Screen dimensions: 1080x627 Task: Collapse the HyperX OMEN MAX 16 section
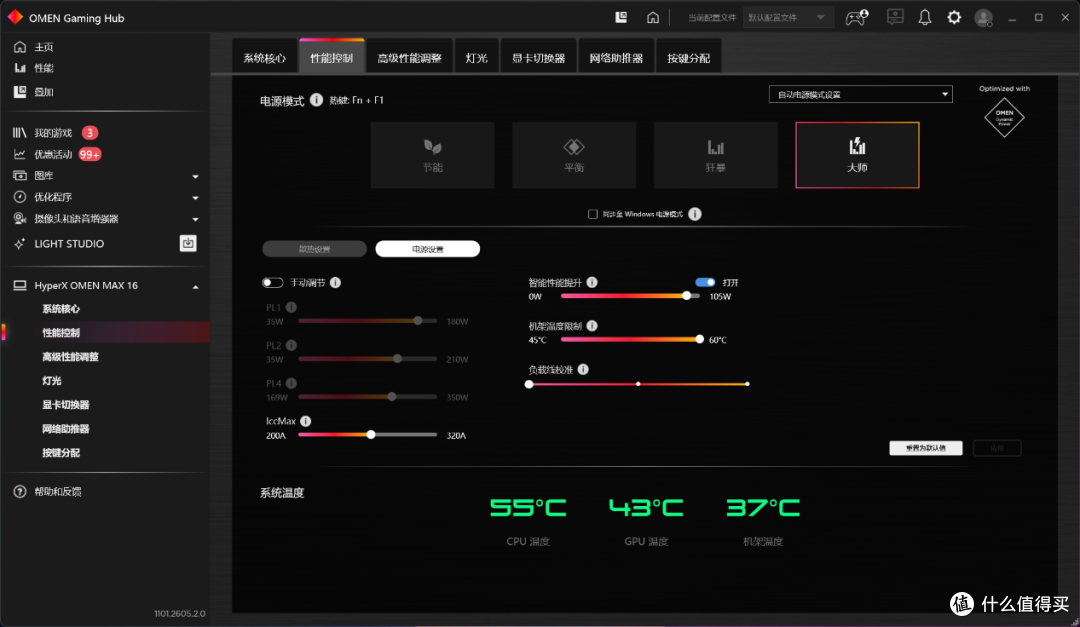click(196, 286)
